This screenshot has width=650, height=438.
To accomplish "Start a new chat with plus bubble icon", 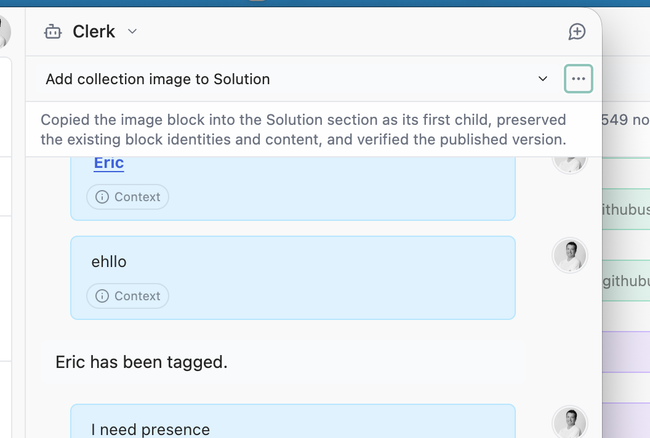I will click(577, 31).
